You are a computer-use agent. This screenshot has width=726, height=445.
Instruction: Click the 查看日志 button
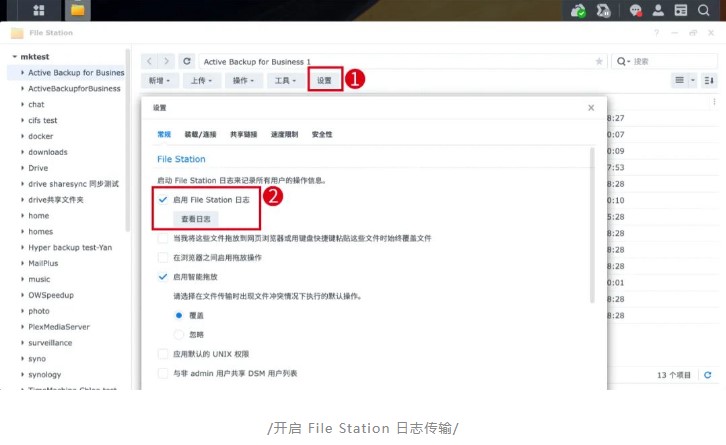(x=195, y=219)
